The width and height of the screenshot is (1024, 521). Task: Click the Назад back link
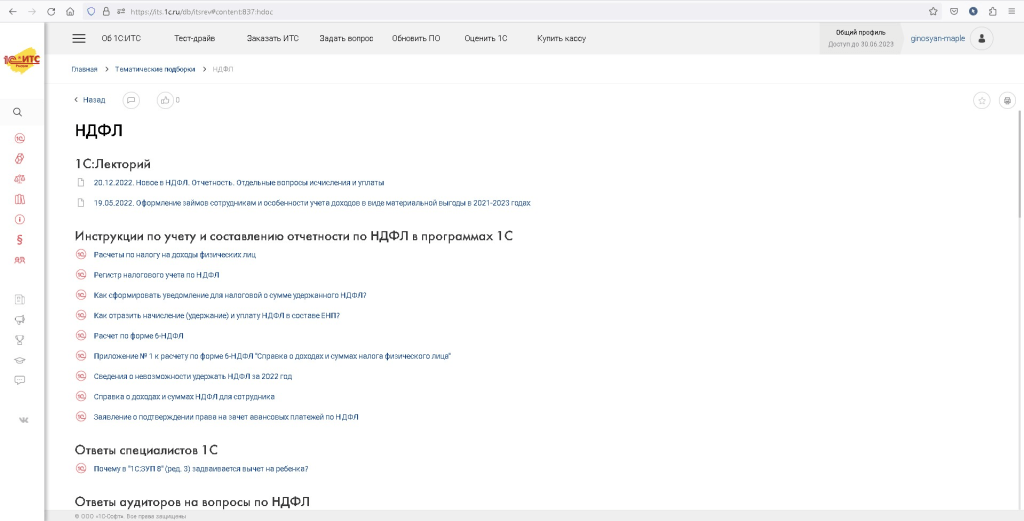click(89, 100)
